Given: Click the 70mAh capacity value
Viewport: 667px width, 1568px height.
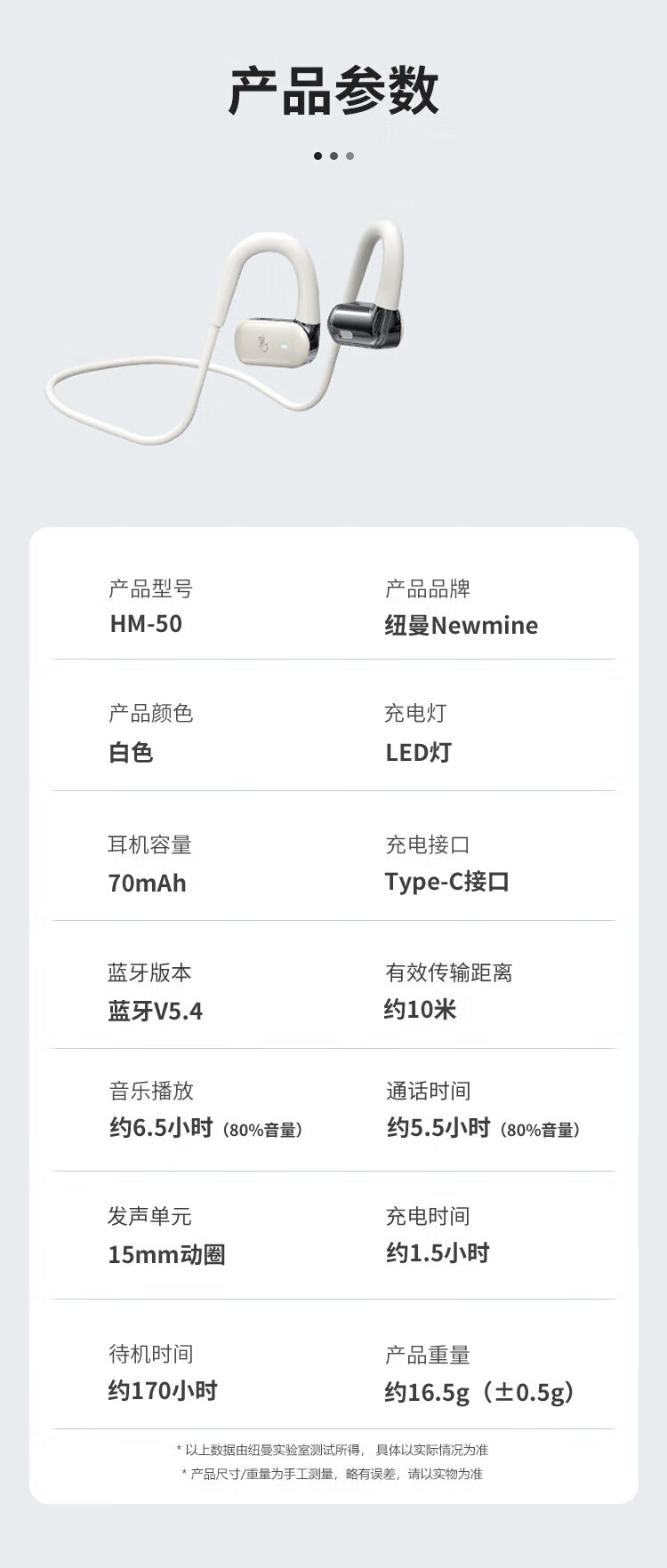Looking at the screenshot, I should click(x=147, y=884).
